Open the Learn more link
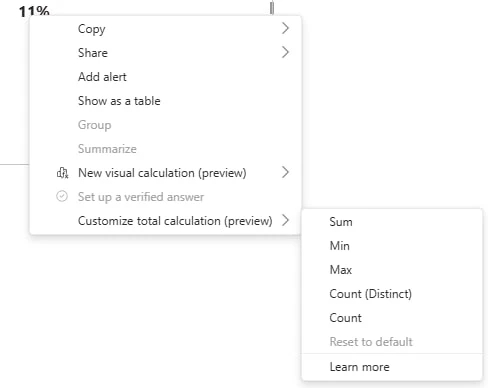The width and height of the screenshot is (488, 388). [x=392, y=367]
